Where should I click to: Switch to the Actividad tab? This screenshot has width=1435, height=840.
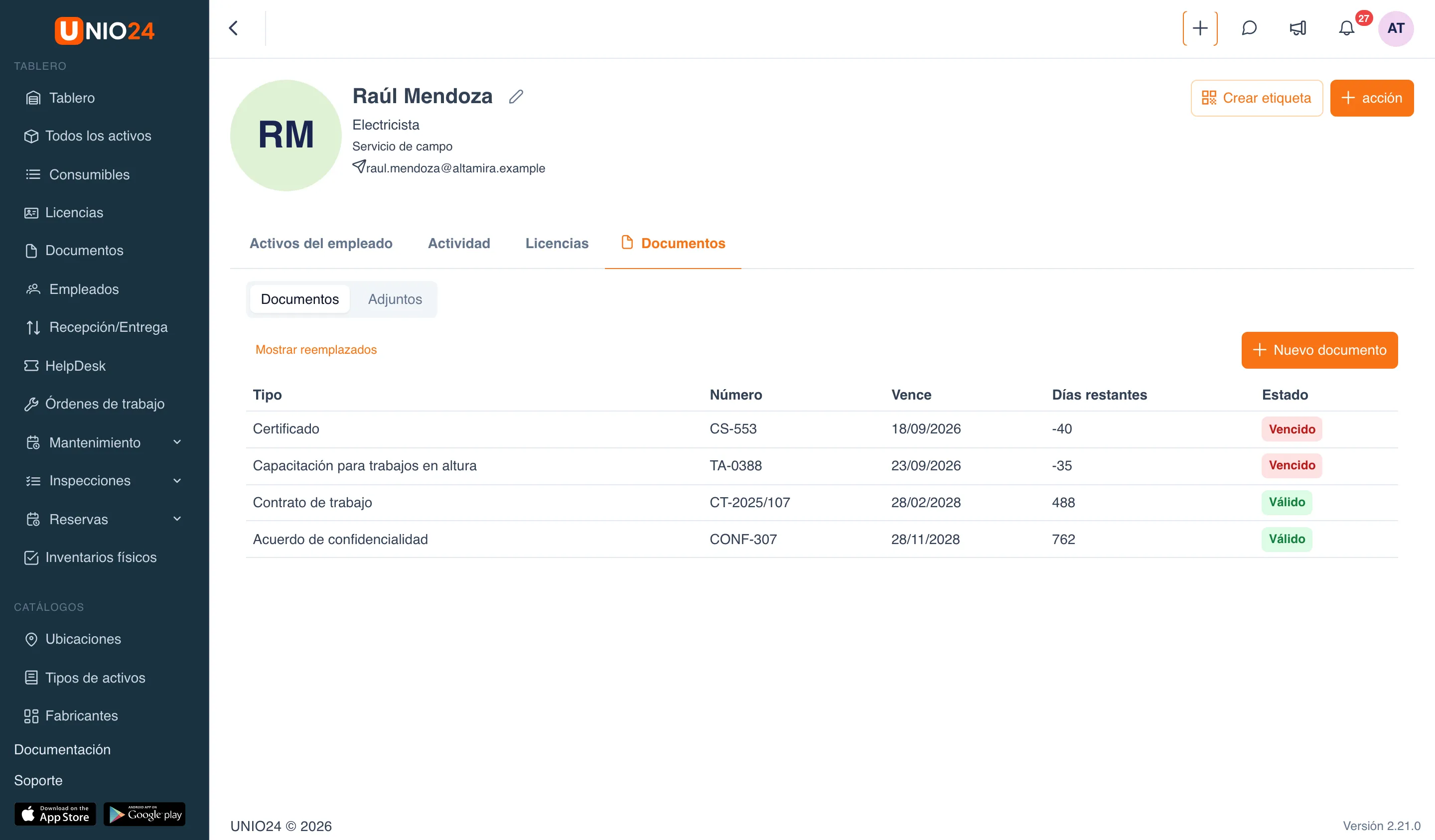(x=458, y=243)
